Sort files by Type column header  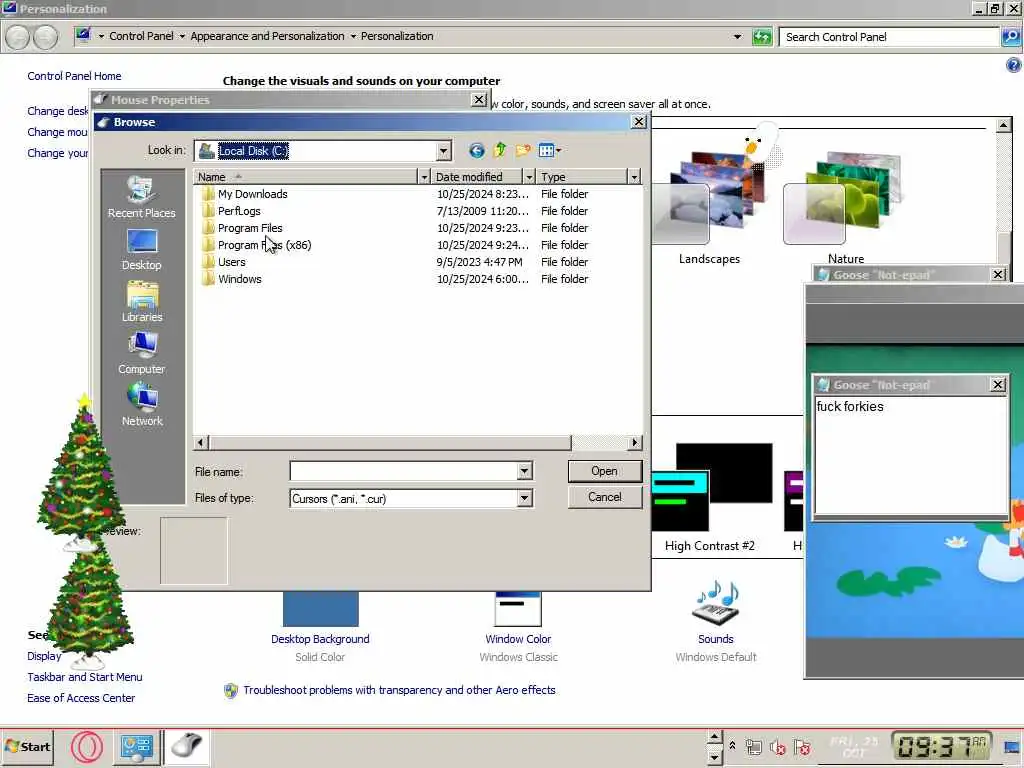582,177
